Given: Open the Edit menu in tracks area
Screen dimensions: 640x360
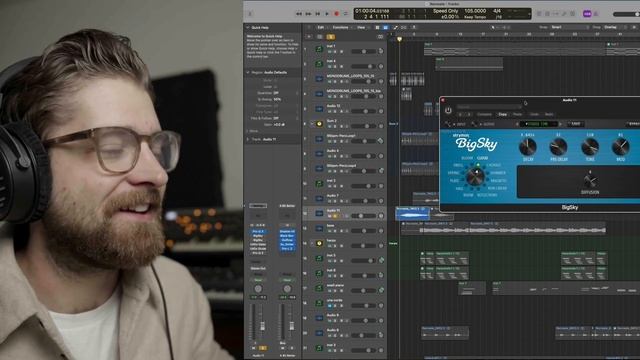Looking at the screenshot, I should point(321,27).
